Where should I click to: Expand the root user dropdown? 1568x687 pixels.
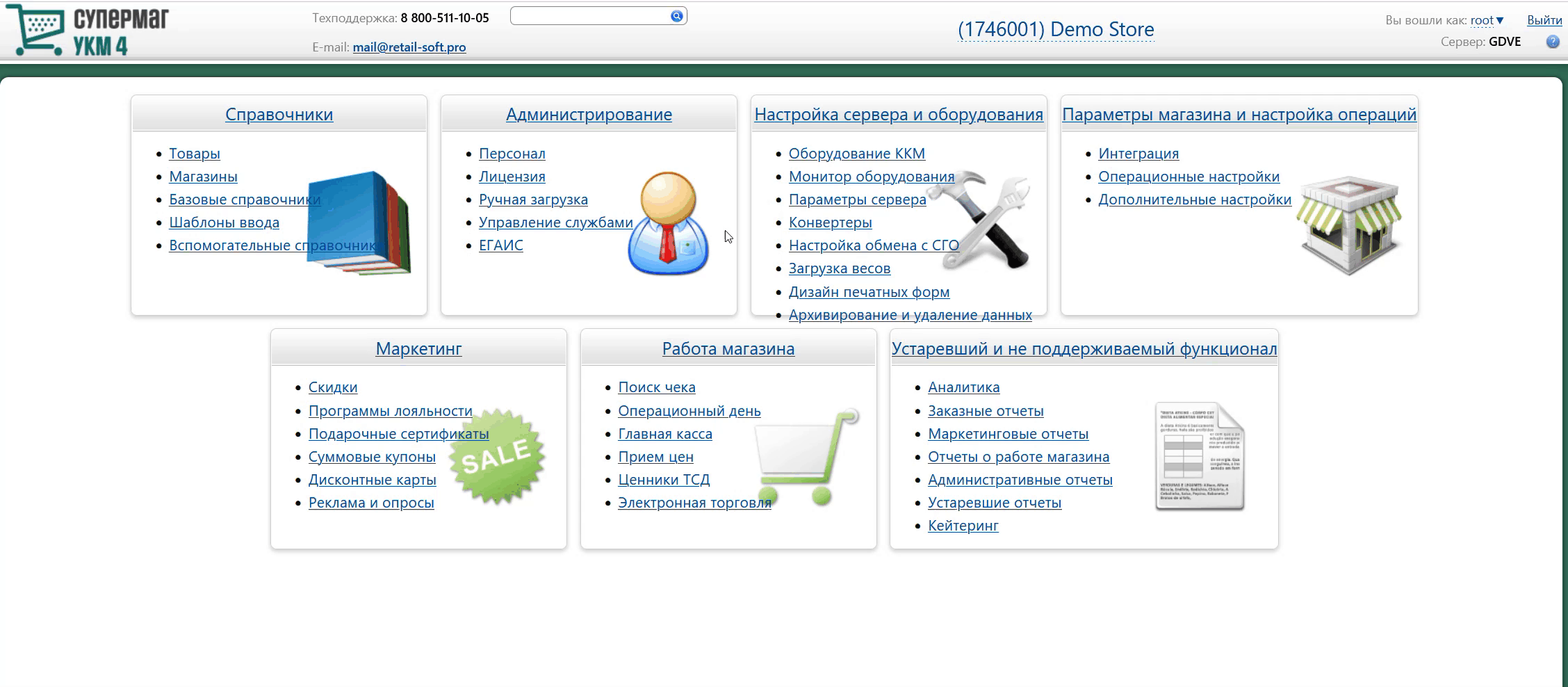[x=1487, y=20]
